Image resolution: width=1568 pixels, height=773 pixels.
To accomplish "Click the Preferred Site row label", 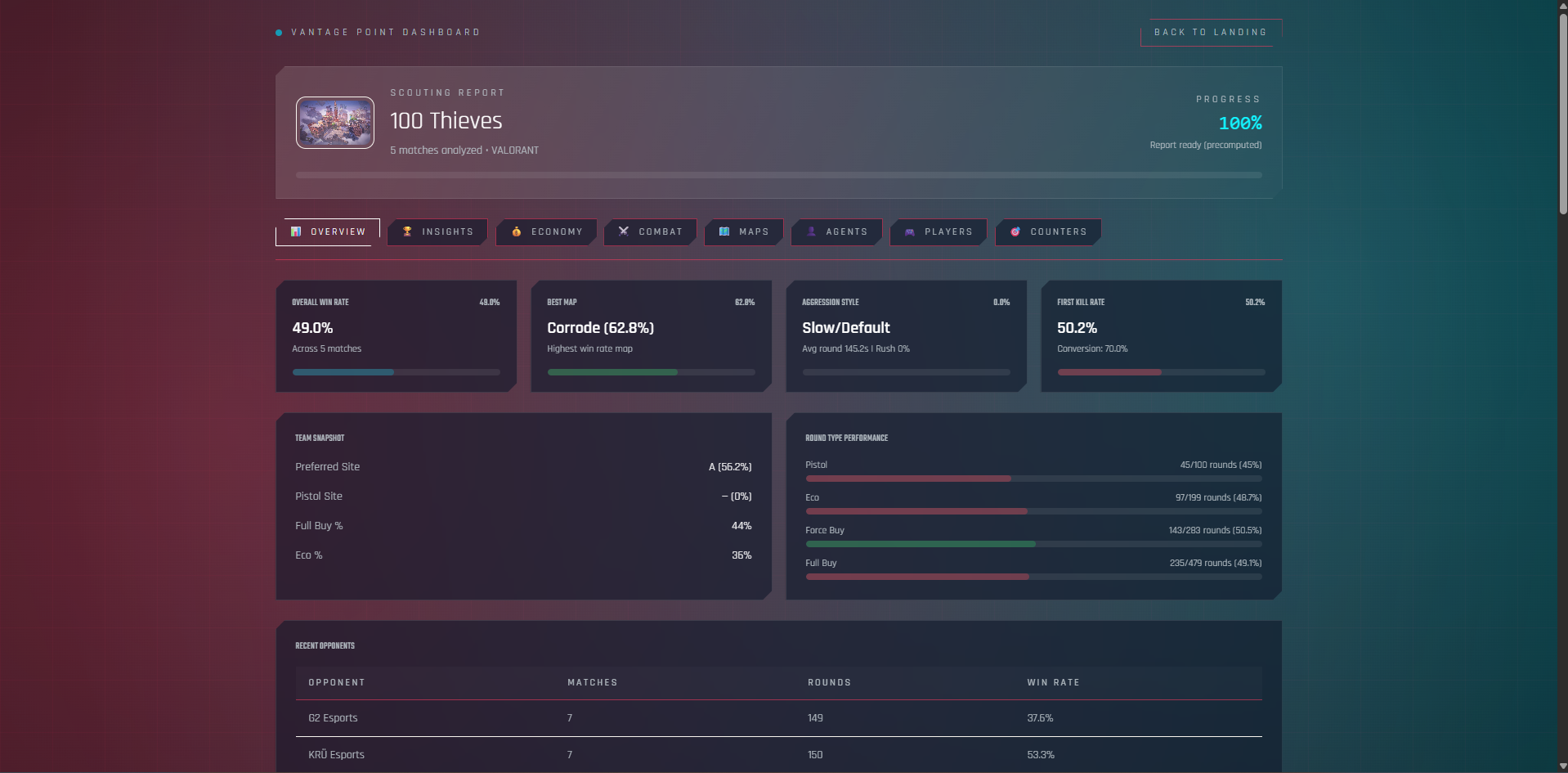I will [x=328, y=467].
